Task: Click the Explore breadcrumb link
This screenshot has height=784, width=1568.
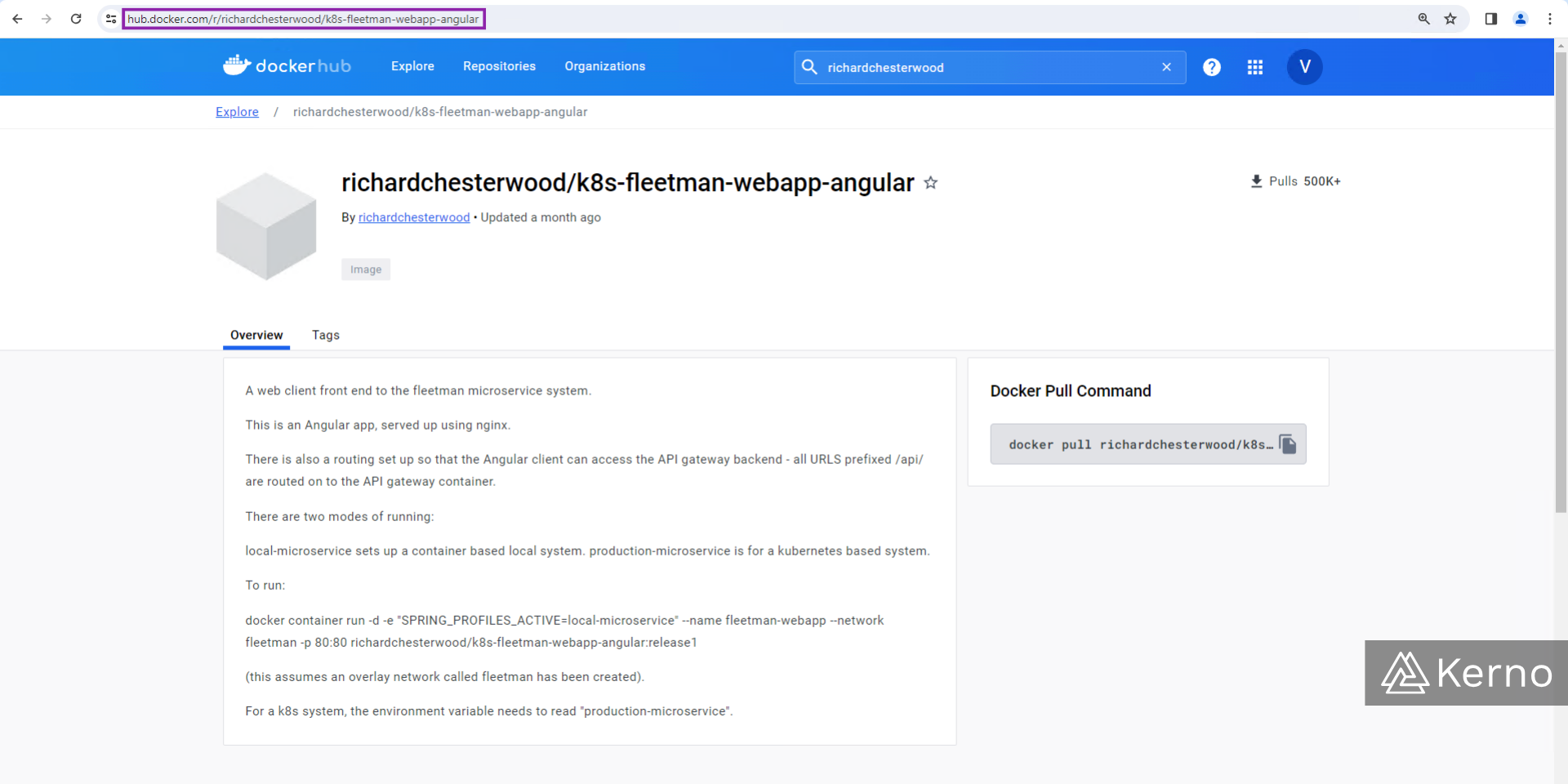Action: pos(237,112)
